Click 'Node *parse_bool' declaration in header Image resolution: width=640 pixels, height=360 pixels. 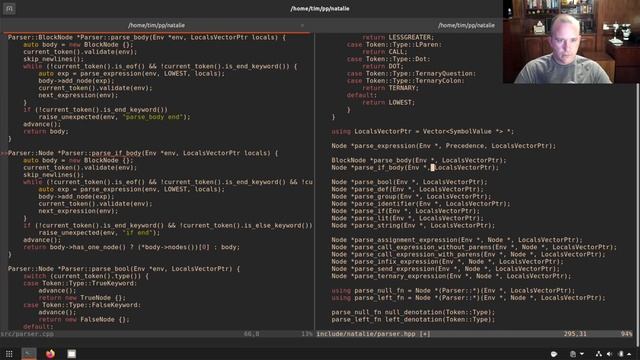[409, 182]
